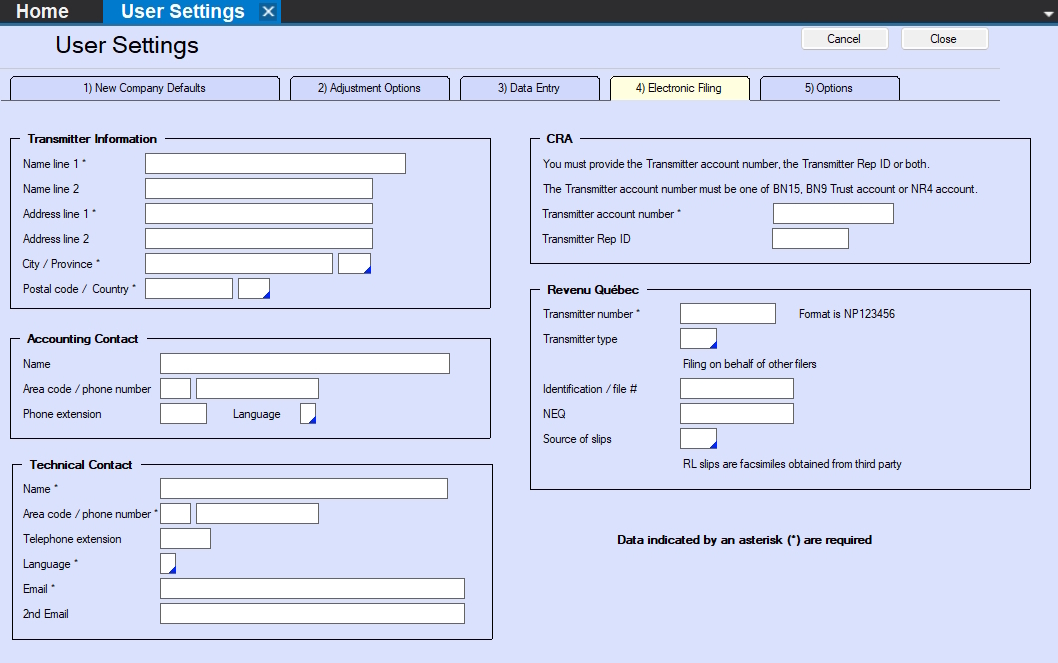The width and height of the screenshot is (1058, 663).
Task: Click the Close button
Action: [x=944, y=39]
